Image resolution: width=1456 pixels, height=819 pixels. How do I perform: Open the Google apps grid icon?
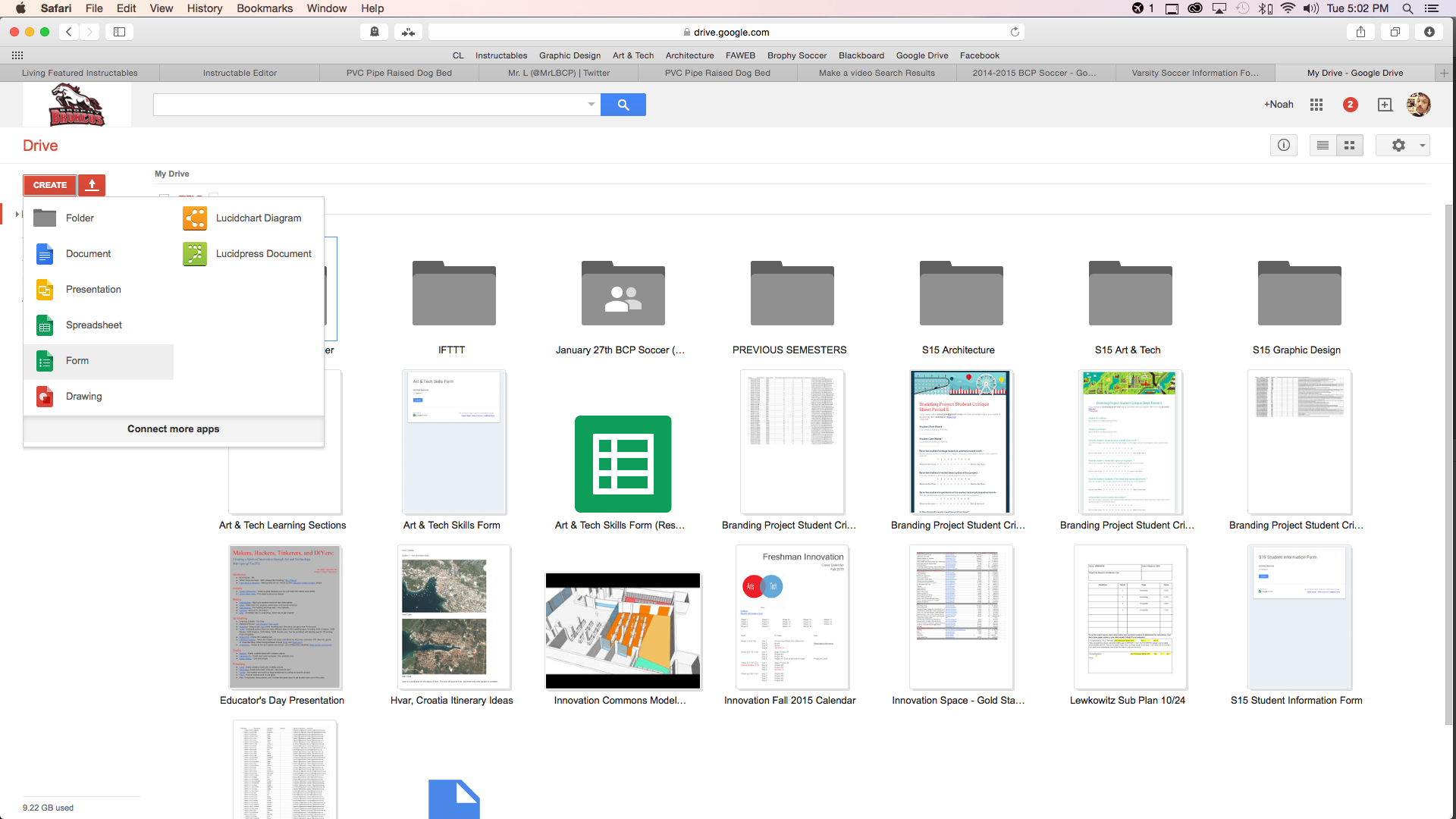tap(1316, 105)
